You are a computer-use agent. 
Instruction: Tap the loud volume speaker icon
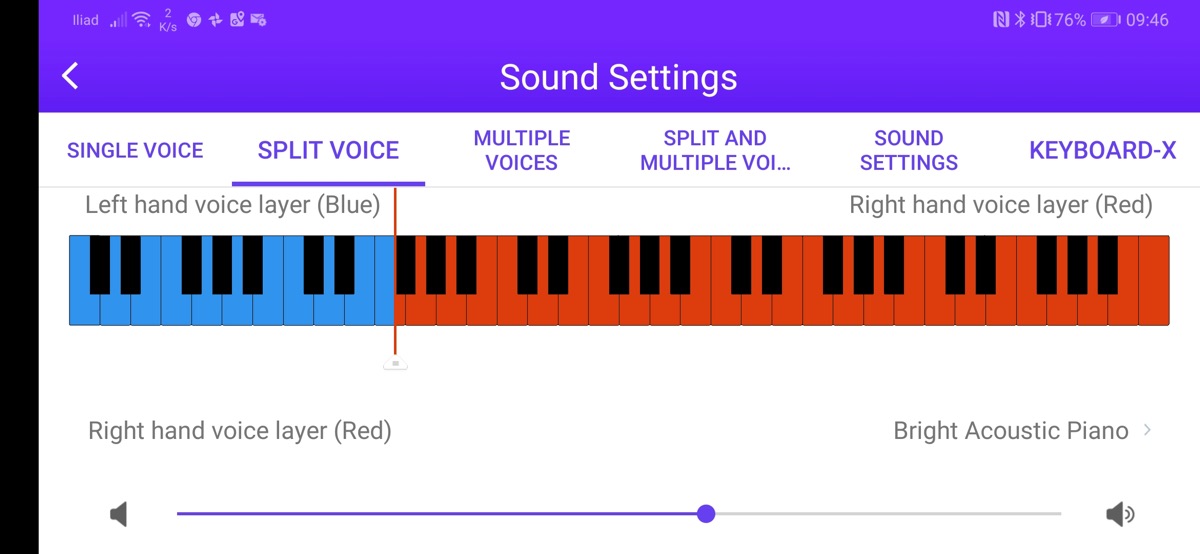pos(1120,514)
